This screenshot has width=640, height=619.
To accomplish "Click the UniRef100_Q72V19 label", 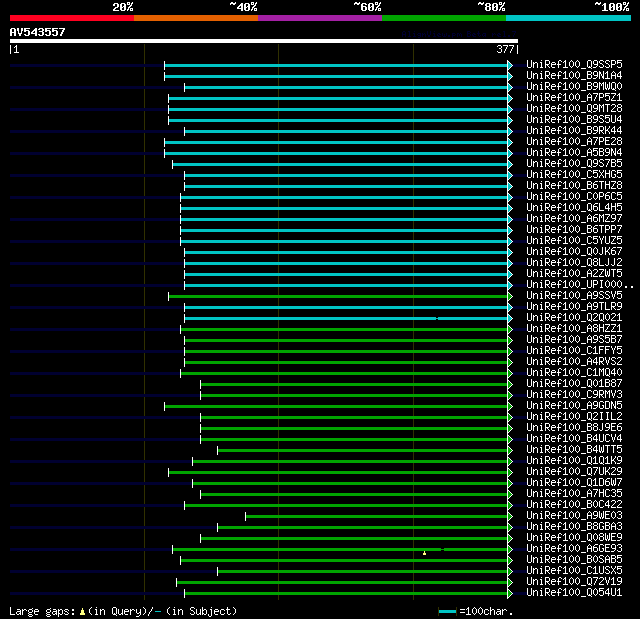I will (x=574, y=582).
